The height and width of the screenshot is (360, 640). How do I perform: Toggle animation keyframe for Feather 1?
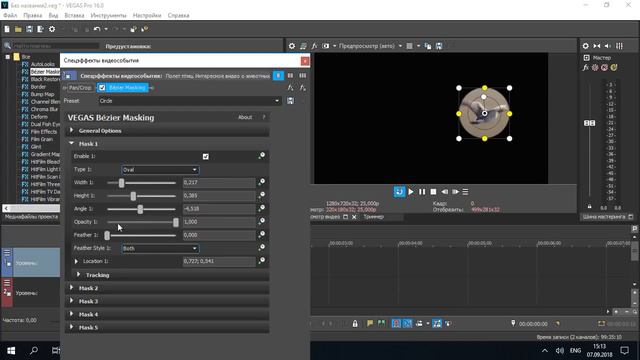point(262,234)
